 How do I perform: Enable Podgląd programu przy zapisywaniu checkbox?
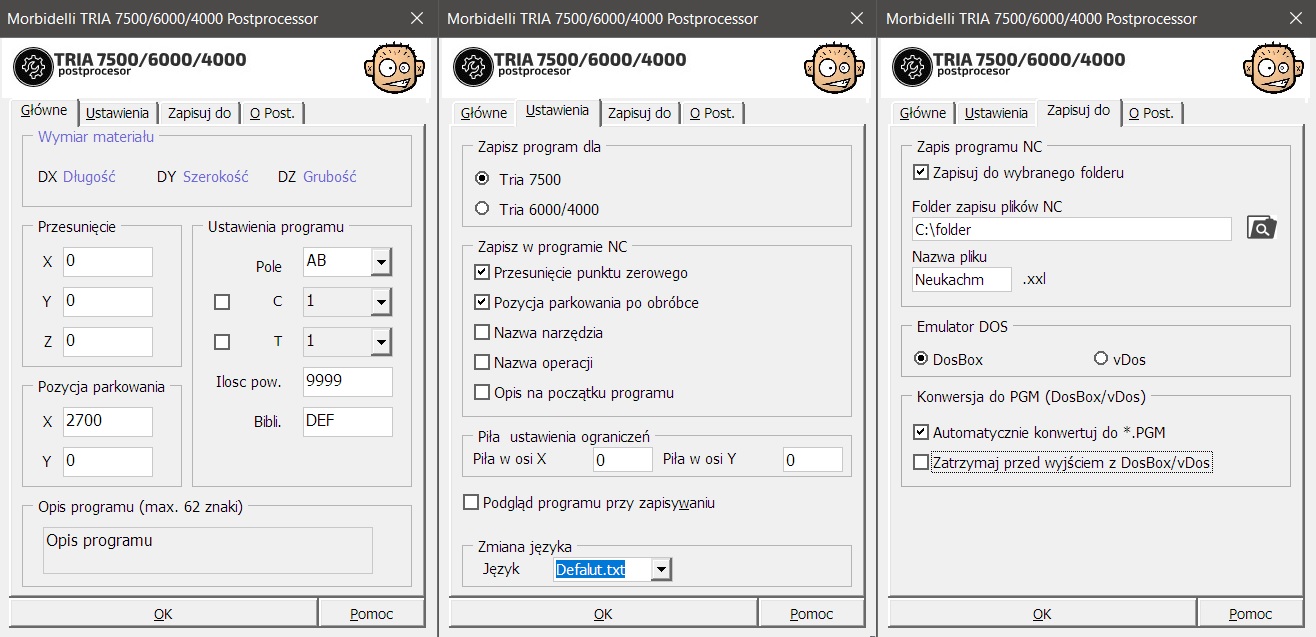point(471,503)
